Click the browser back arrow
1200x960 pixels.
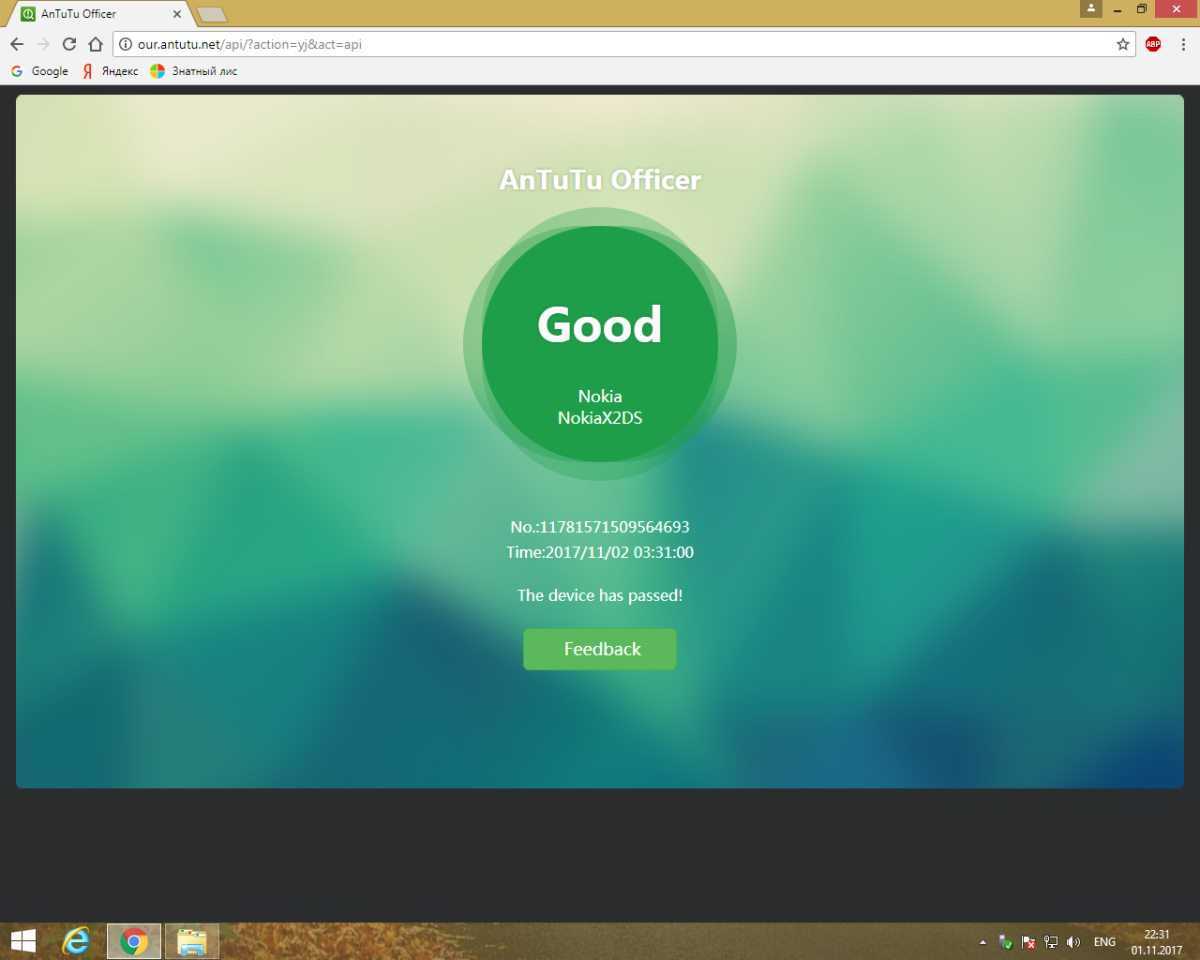(x=17, y=44)
